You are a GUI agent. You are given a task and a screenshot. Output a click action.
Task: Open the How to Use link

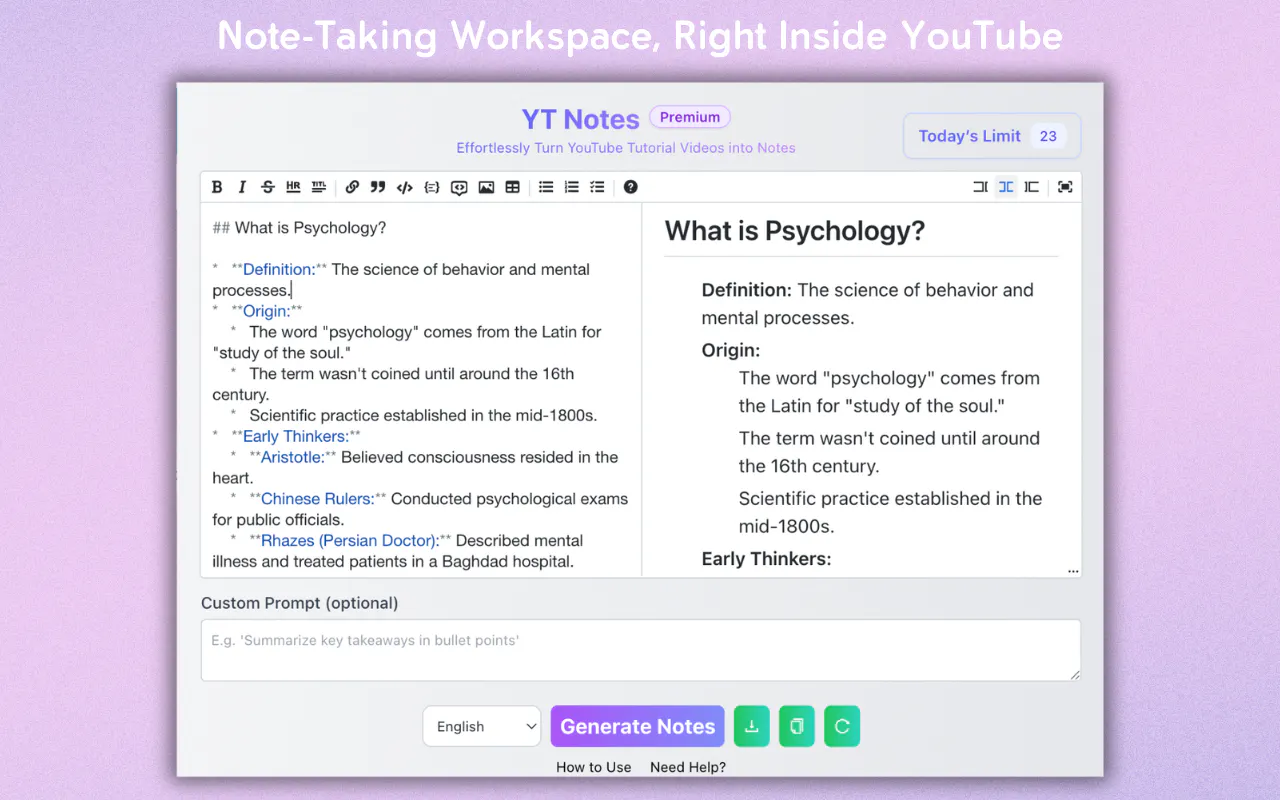point(594,767)
